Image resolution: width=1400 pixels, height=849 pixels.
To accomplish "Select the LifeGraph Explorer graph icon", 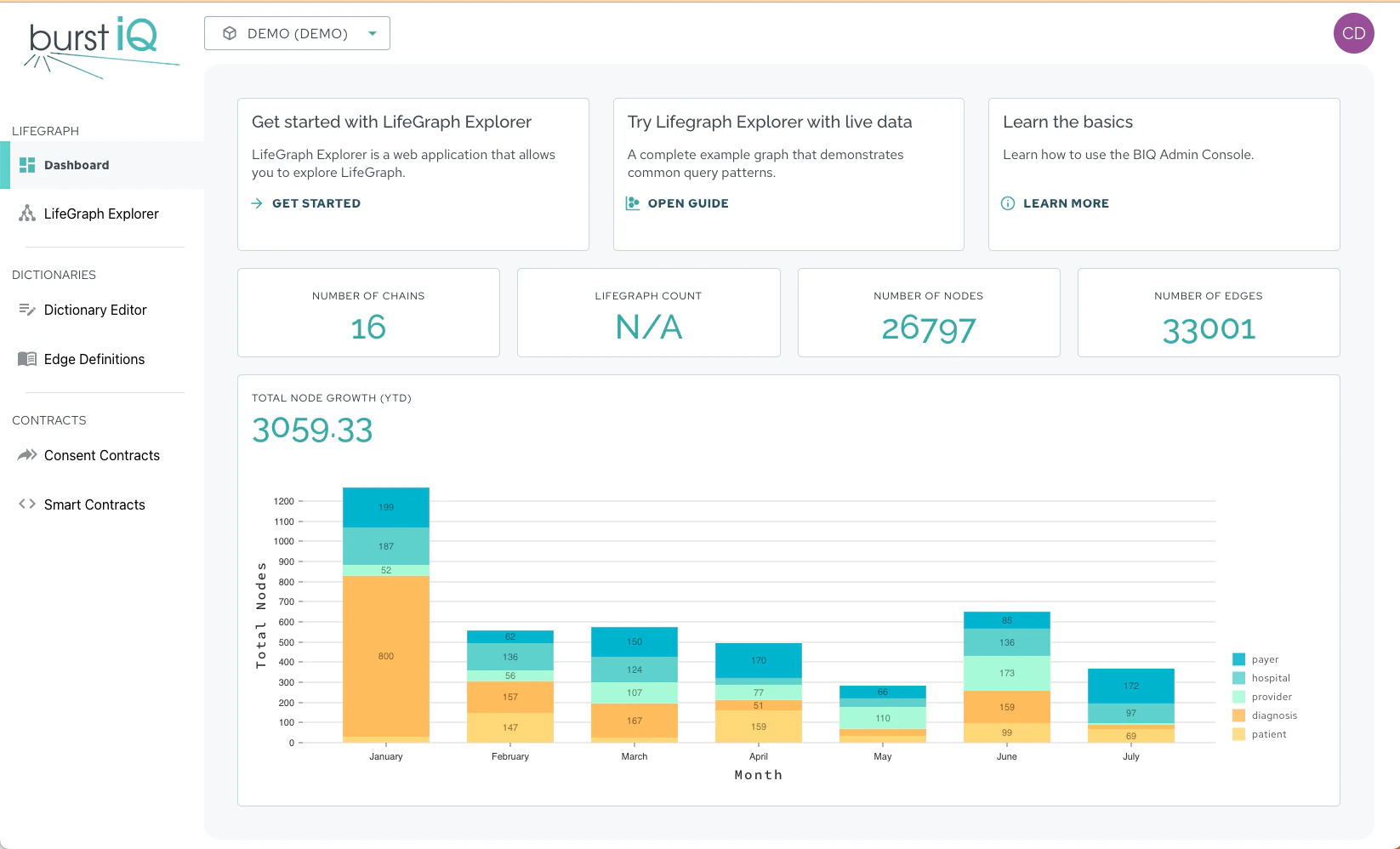I will 26,214.
